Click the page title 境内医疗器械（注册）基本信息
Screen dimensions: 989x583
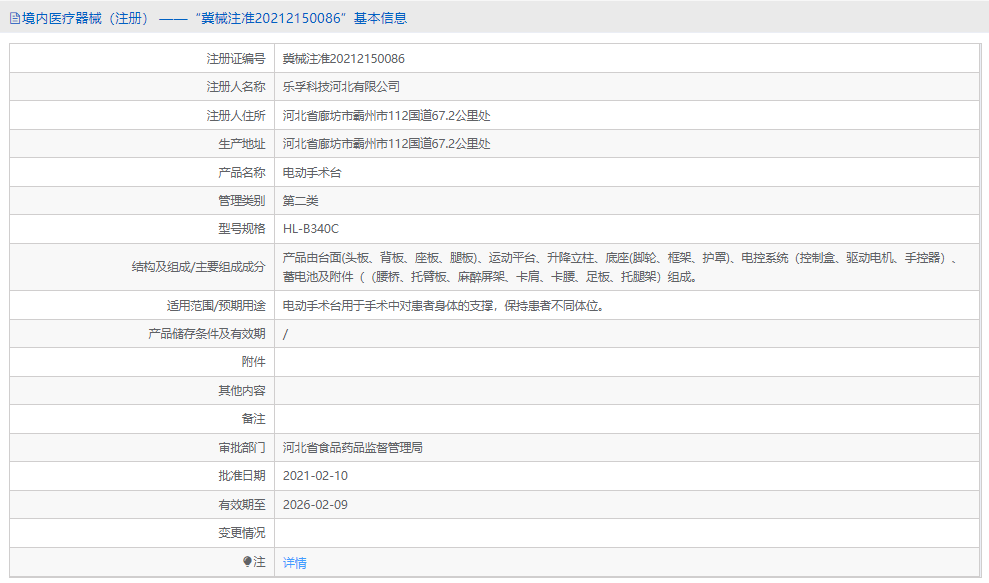(x=214, y=18)
